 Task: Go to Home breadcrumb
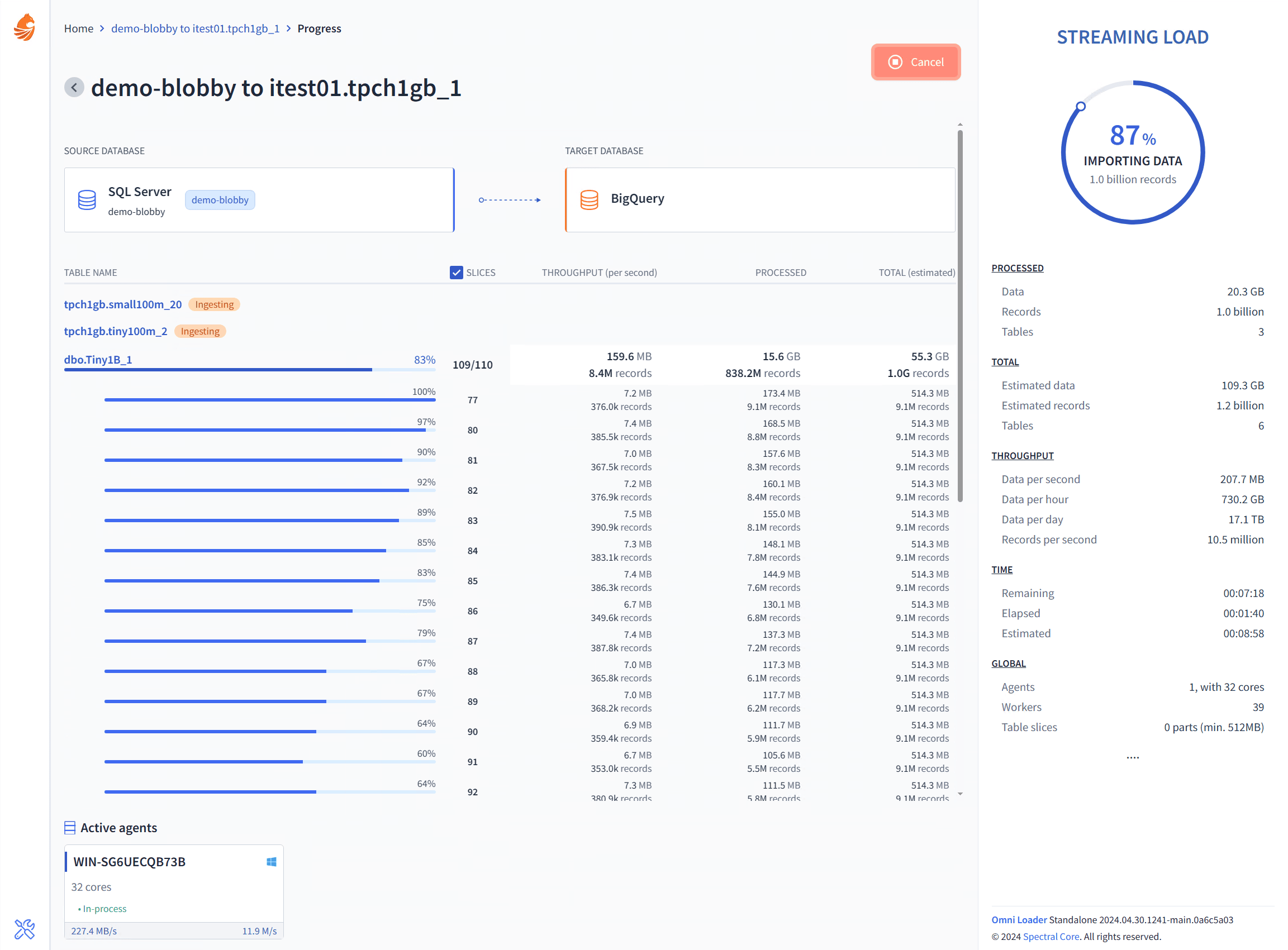[x=78, y=28]
